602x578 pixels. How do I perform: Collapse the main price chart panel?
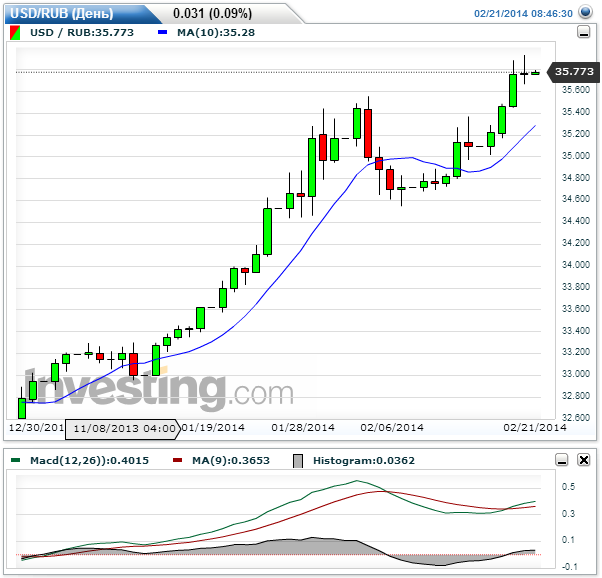pos(583,32)
